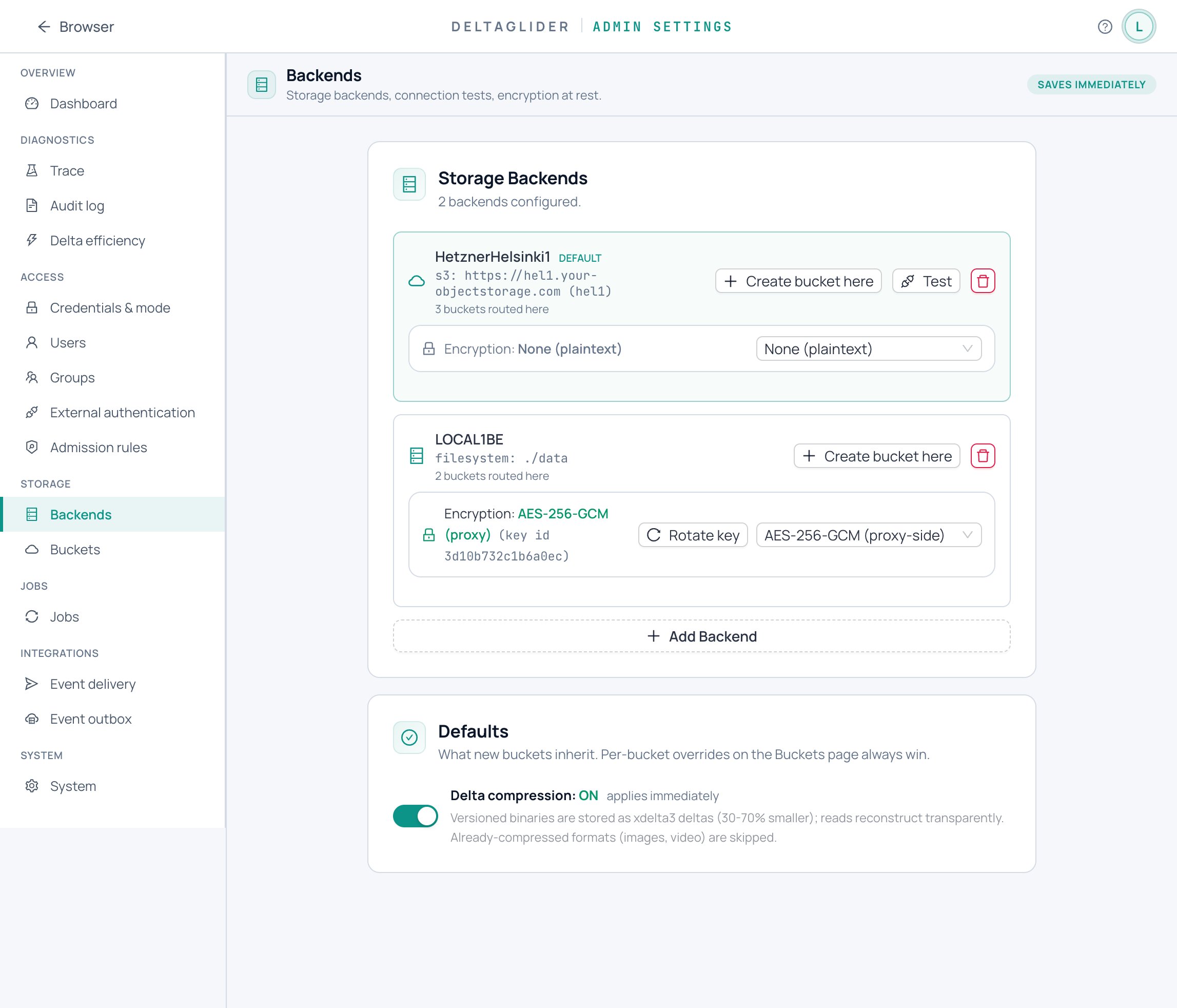Open the Users page
Screen dimensions: 1177x1008
[x=113, y=343]
